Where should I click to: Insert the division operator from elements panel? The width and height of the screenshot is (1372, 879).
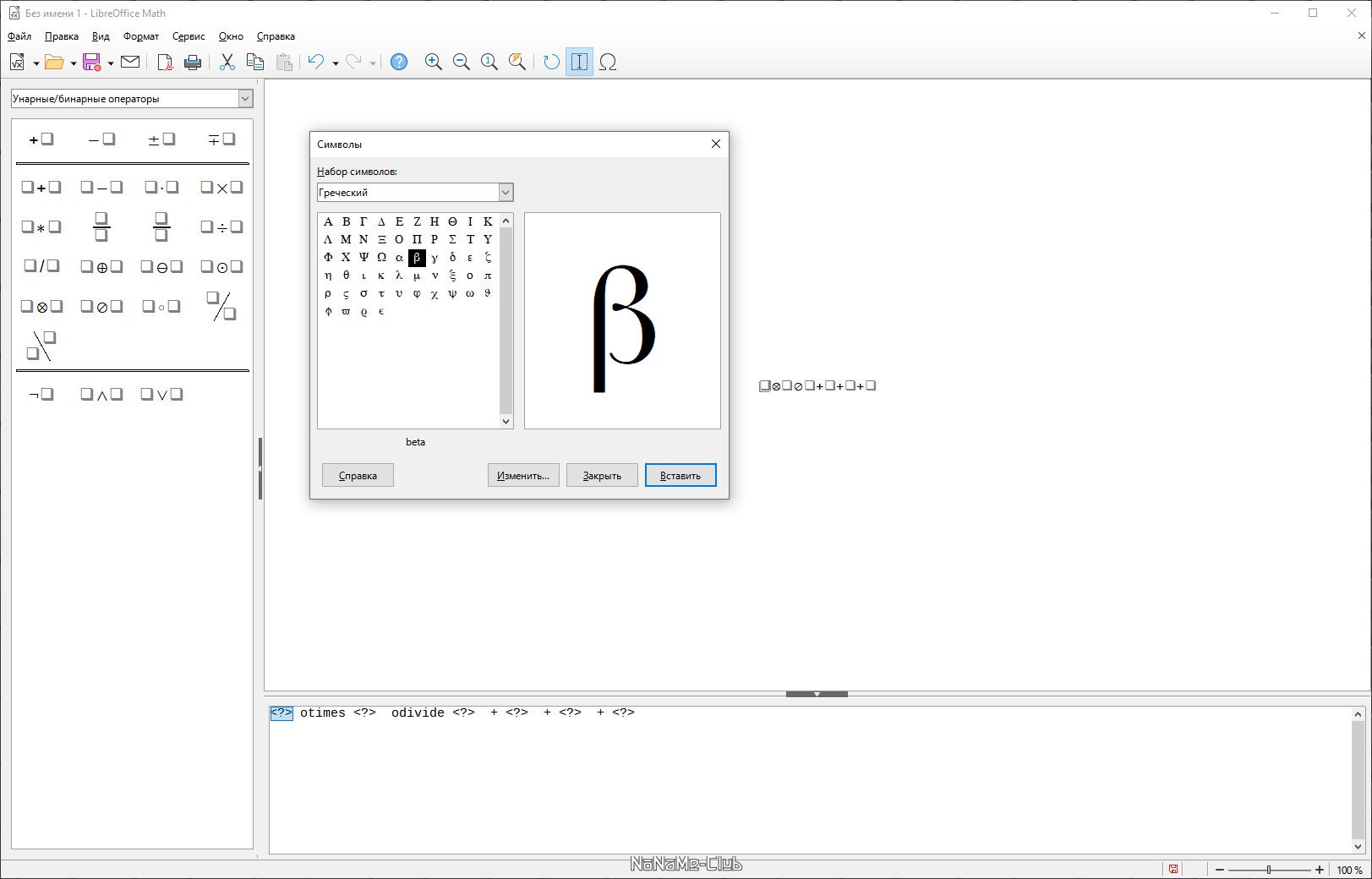coord(221,227)
